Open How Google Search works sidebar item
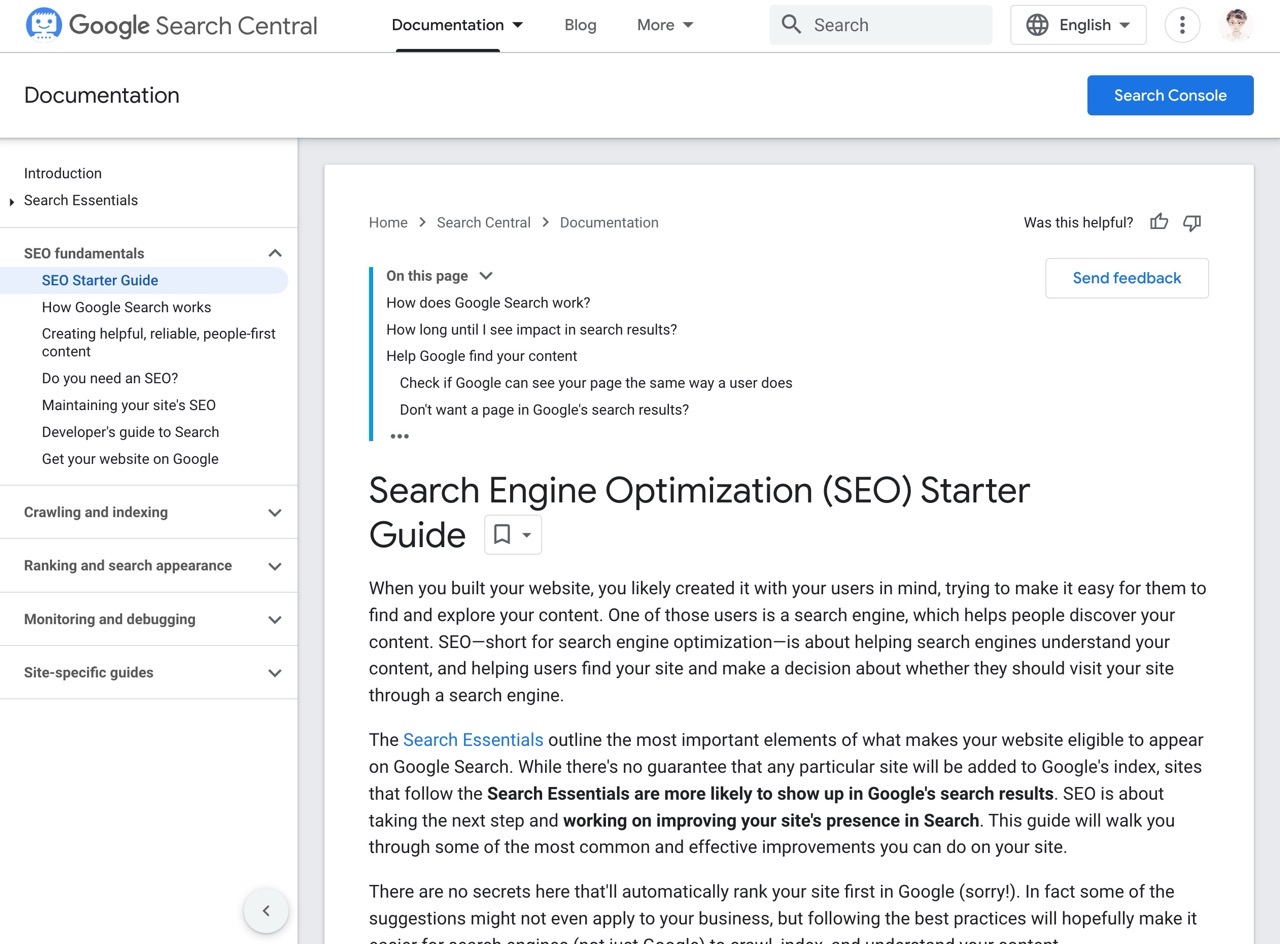The width and height of the screenshot is (1280, 944). tap(126, 307)
